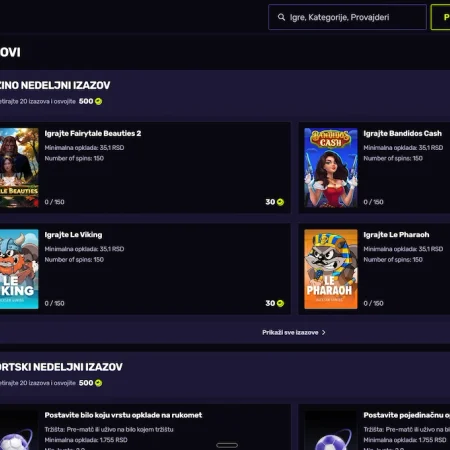
Task: Click the search magnifier icon
Action: pyautogui.click(x=281, y=17)
